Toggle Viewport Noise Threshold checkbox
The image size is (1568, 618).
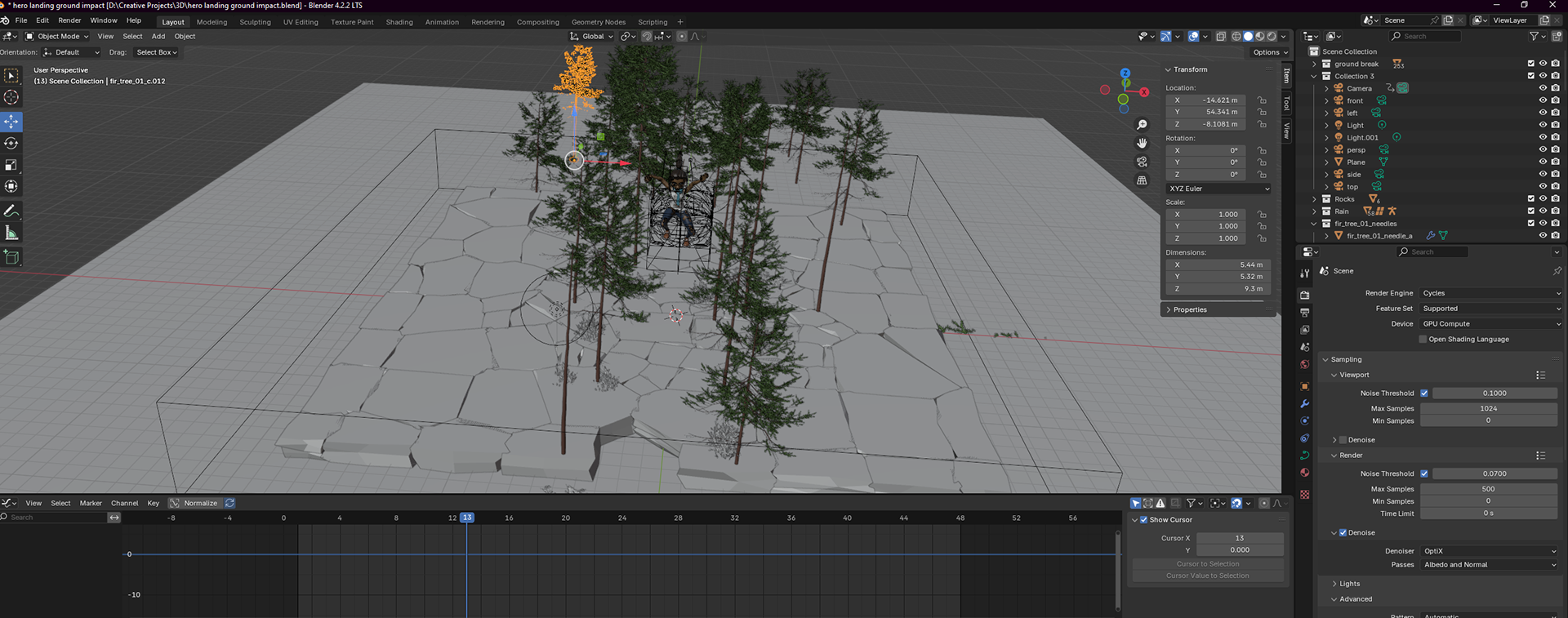tap(1424, 393)
